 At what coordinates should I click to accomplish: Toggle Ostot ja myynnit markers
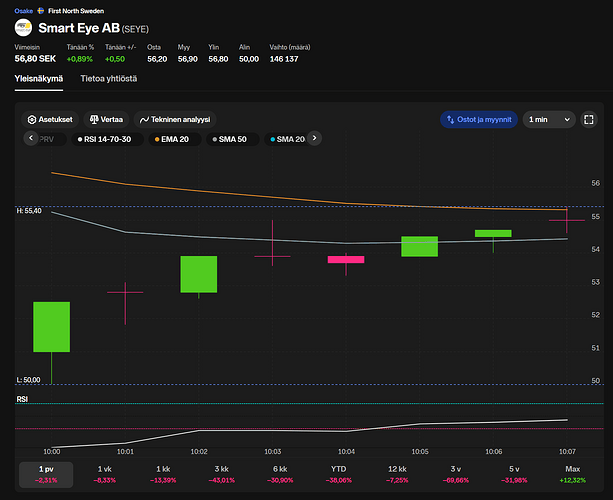(479, 120)
